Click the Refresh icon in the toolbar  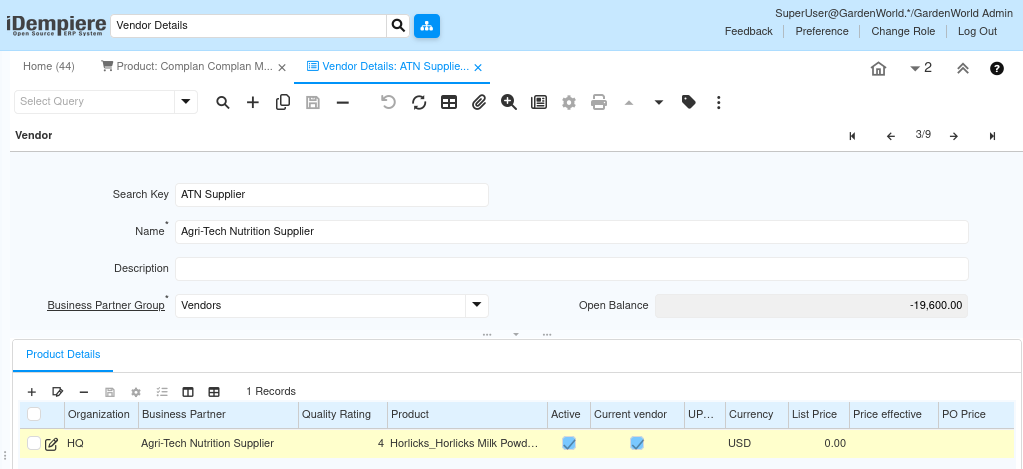419,102
